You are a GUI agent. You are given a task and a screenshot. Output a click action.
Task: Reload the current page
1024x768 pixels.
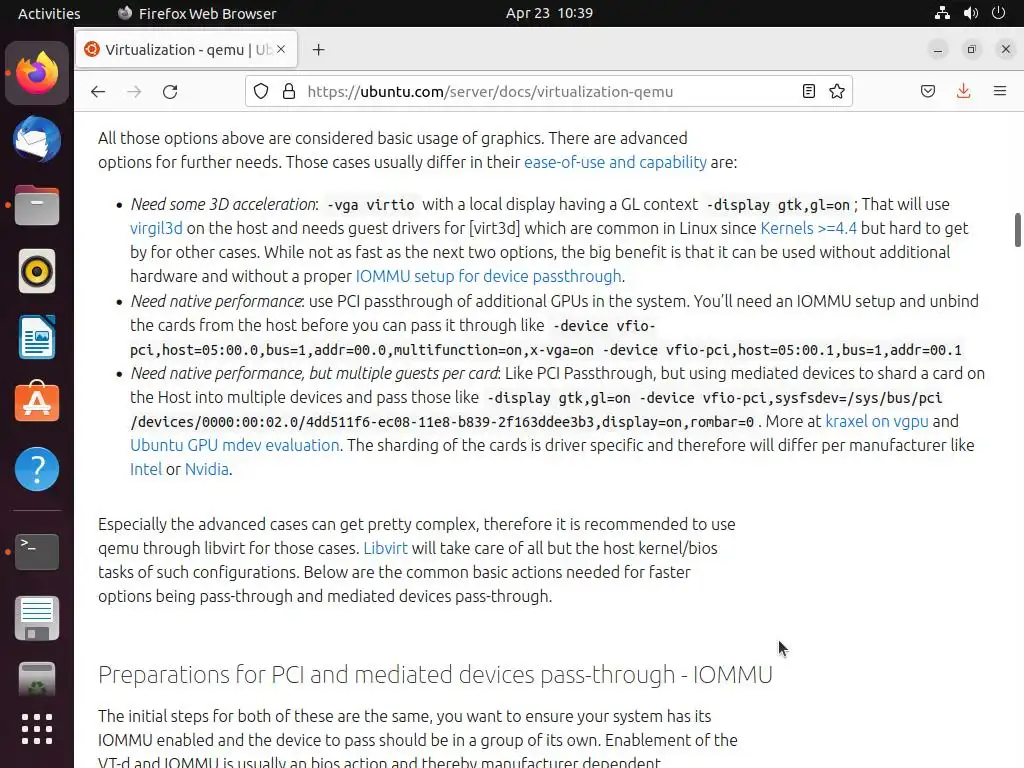point(170,91)
